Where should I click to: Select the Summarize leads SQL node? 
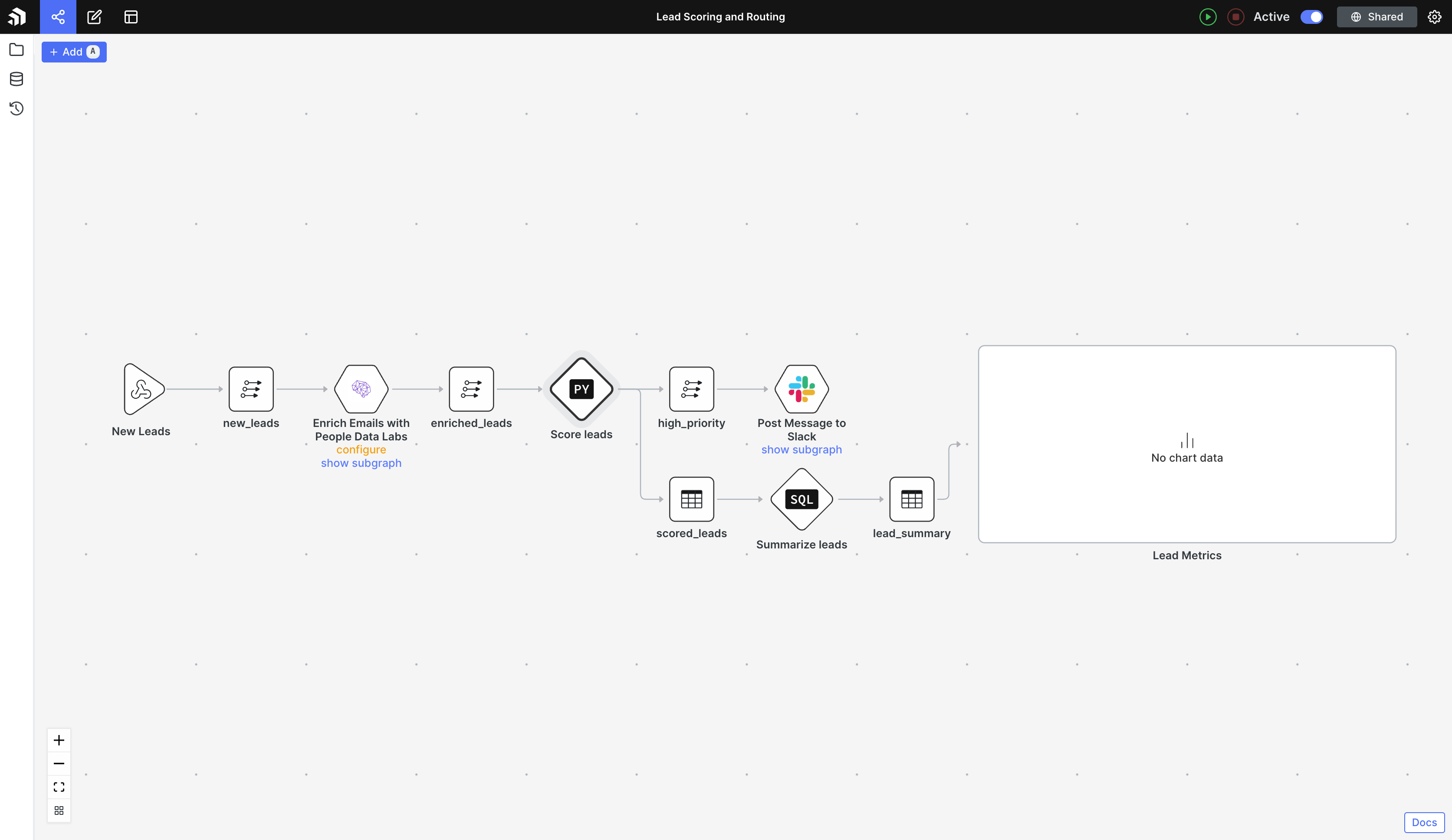801,499
